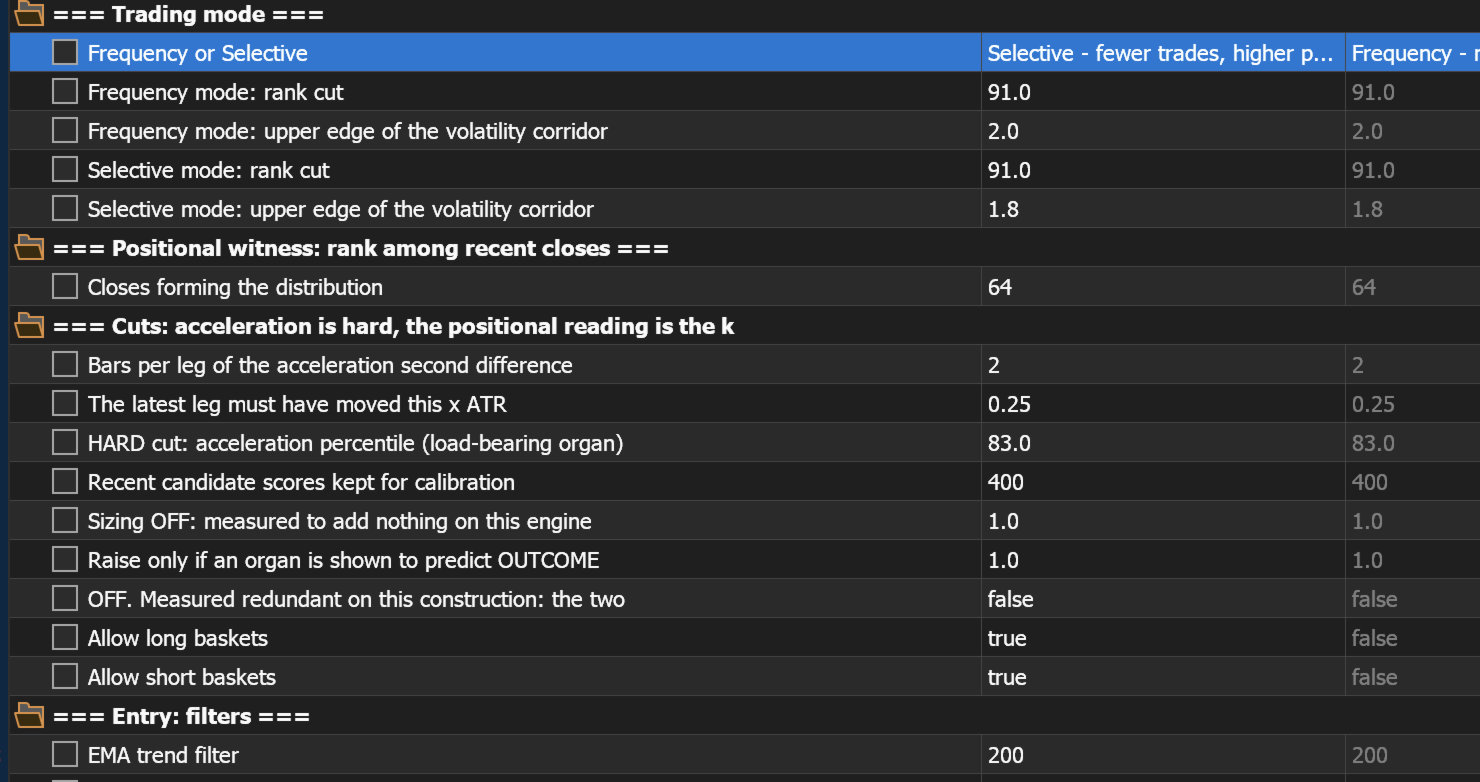Select the 'Positional witness: rank among recent closes' header
The image size is (1480, 782).
click(361, 248)
